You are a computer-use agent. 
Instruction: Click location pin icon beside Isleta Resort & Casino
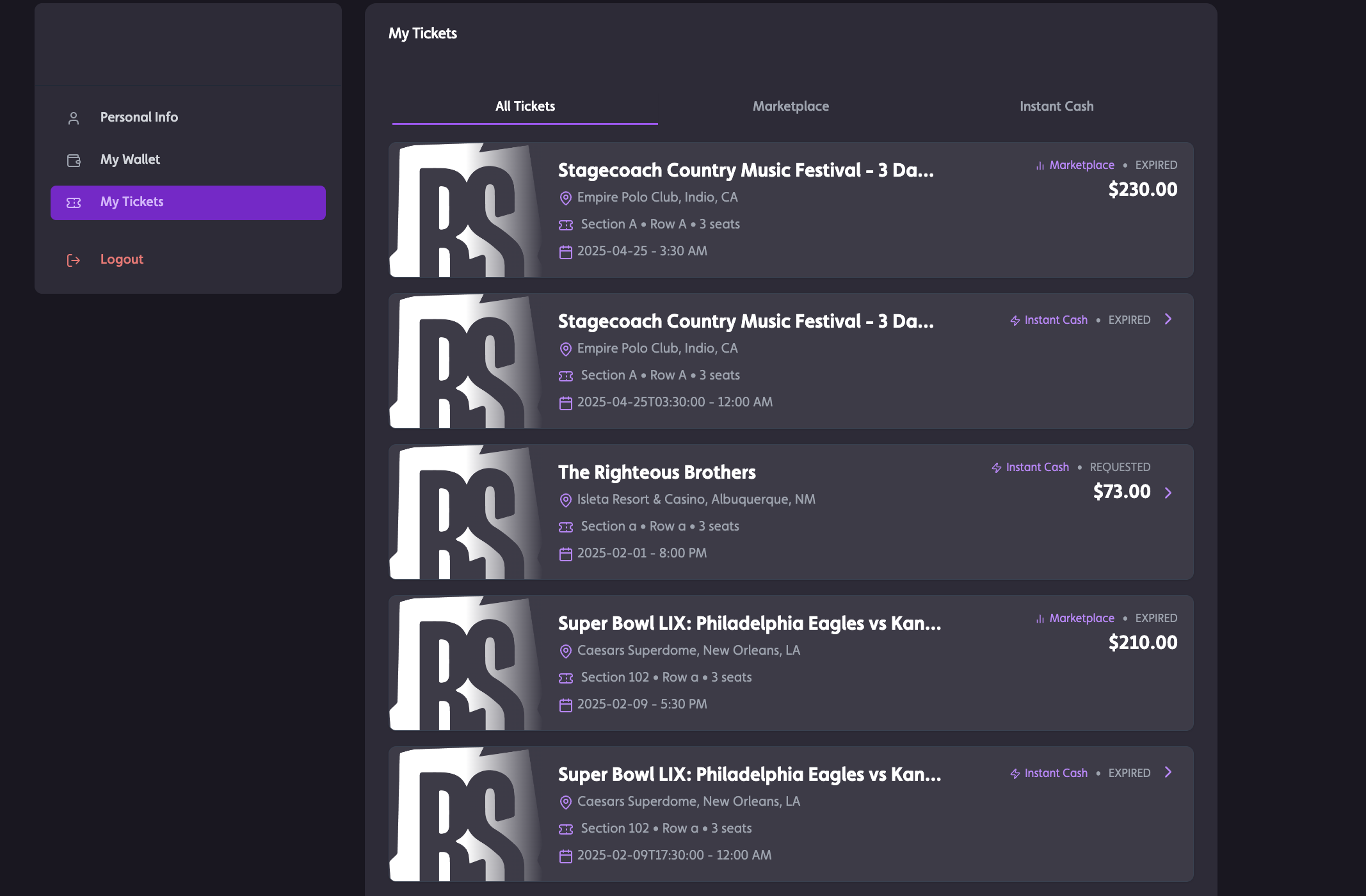(565, 500)
